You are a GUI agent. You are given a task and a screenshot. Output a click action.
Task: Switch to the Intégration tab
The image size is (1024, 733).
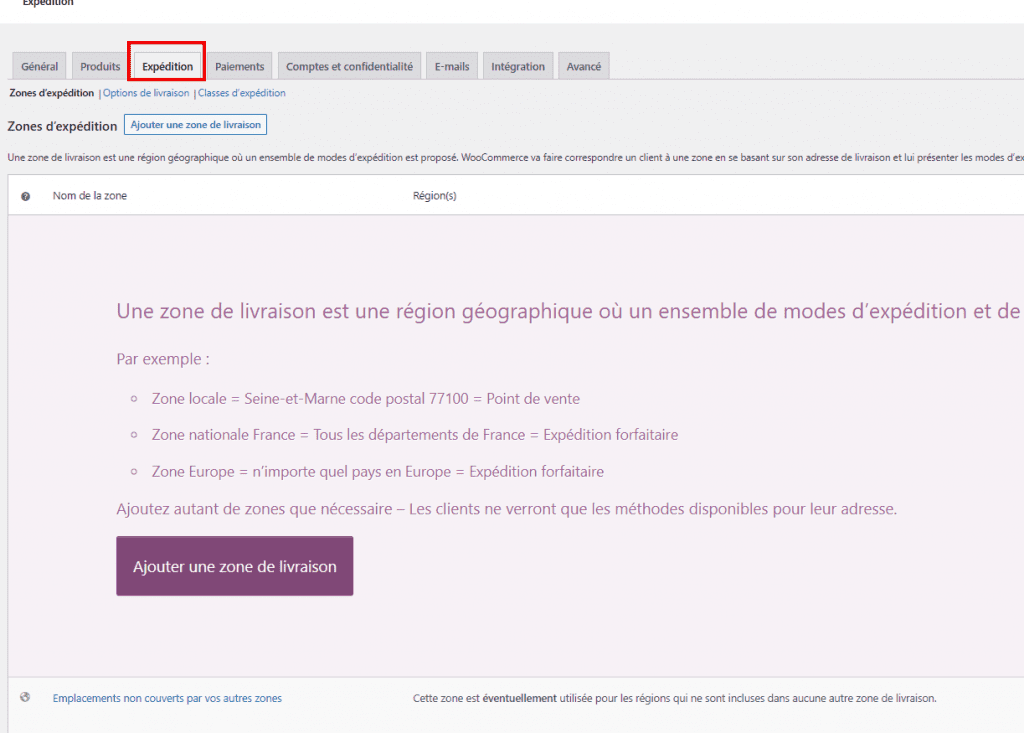[518, 66]
